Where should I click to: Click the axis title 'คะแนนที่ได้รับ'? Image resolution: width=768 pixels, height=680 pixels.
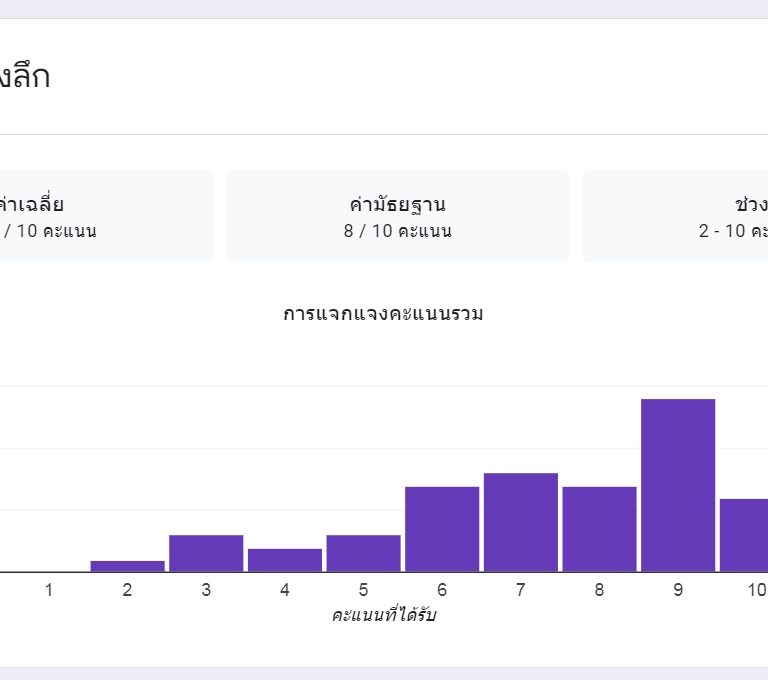point(384,614)
